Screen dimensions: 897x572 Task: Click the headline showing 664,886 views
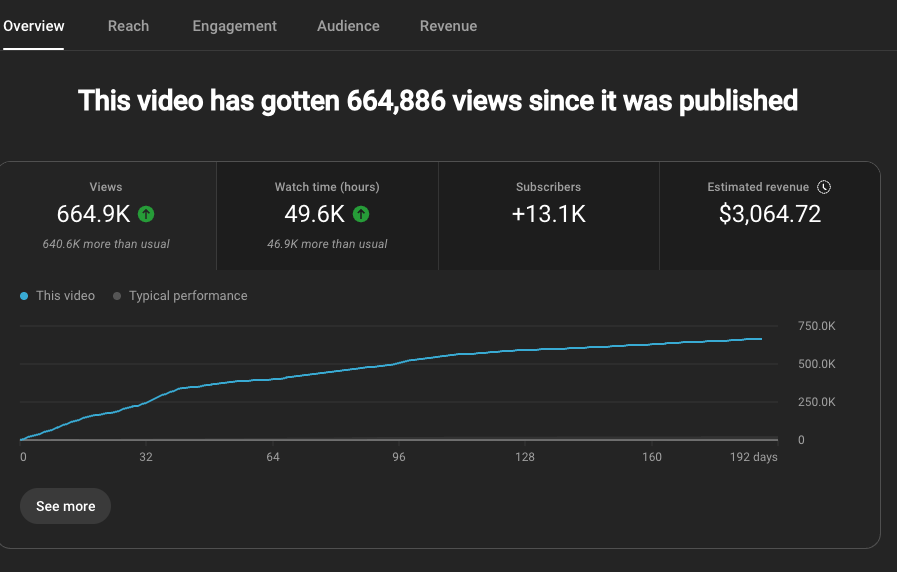coord(438,101)
